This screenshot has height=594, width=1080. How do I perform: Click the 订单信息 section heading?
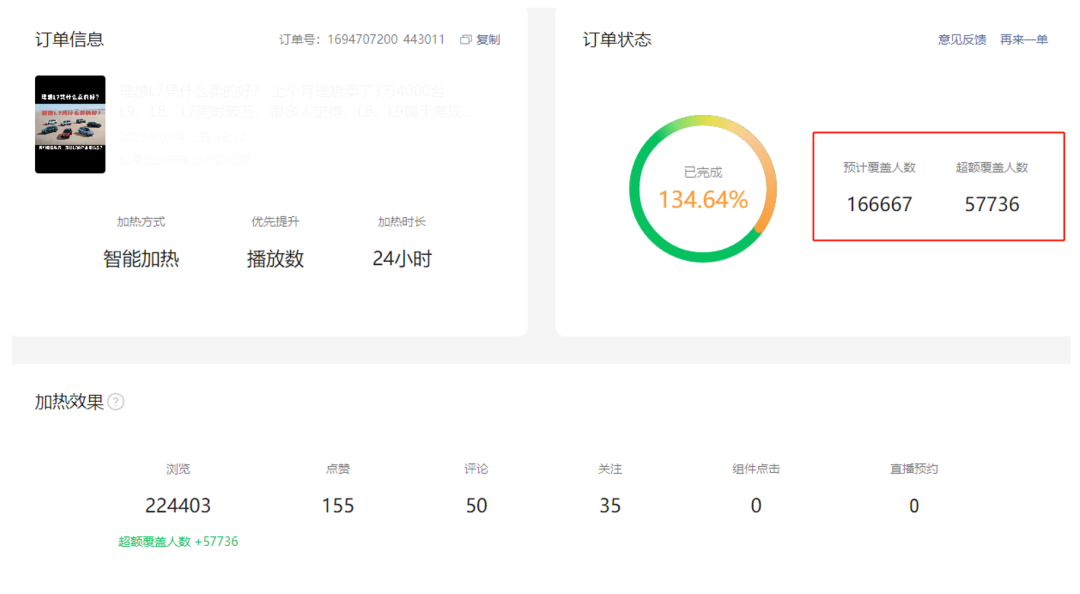pyautogui.click(x=69, y=40)
